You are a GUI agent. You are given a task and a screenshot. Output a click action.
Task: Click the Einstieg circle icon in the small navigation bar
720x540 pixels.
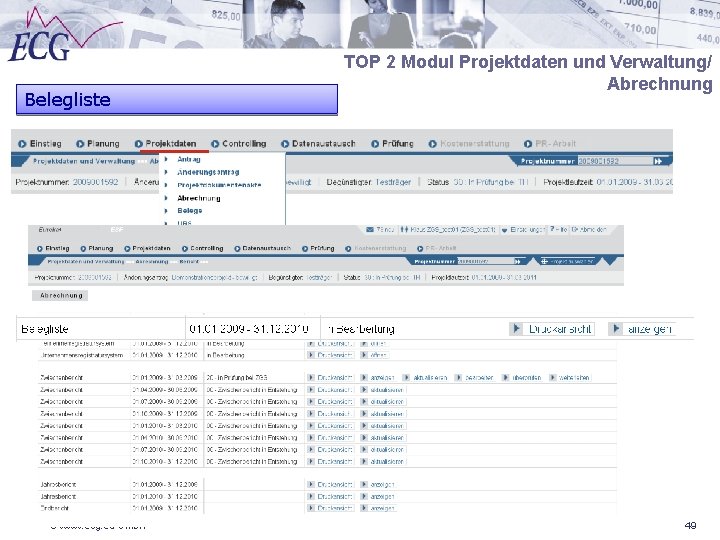pyautogui.click(x=40, y=249)
